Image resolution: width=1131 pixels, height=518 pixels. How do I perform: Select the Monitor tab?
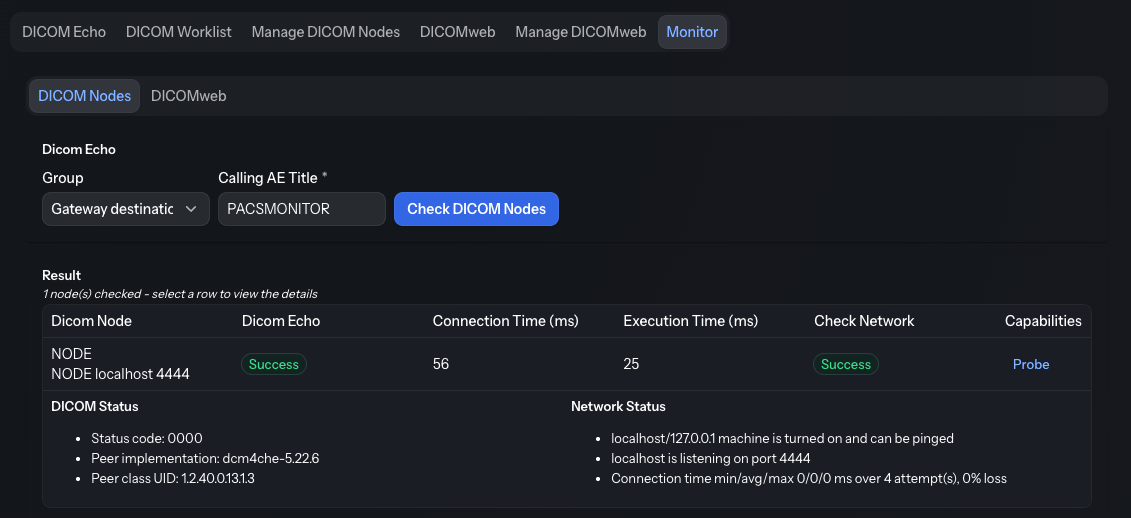coord(692,32)
